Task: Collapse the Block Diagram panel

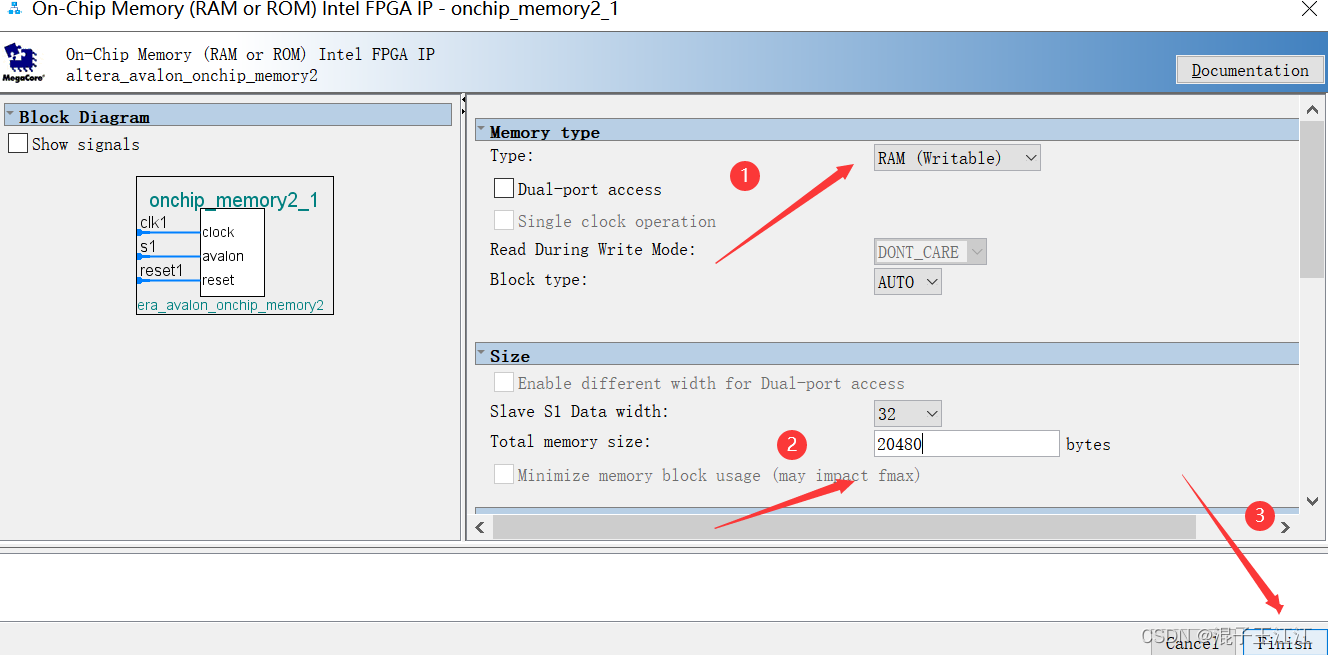Action: (x=10, y=115)
